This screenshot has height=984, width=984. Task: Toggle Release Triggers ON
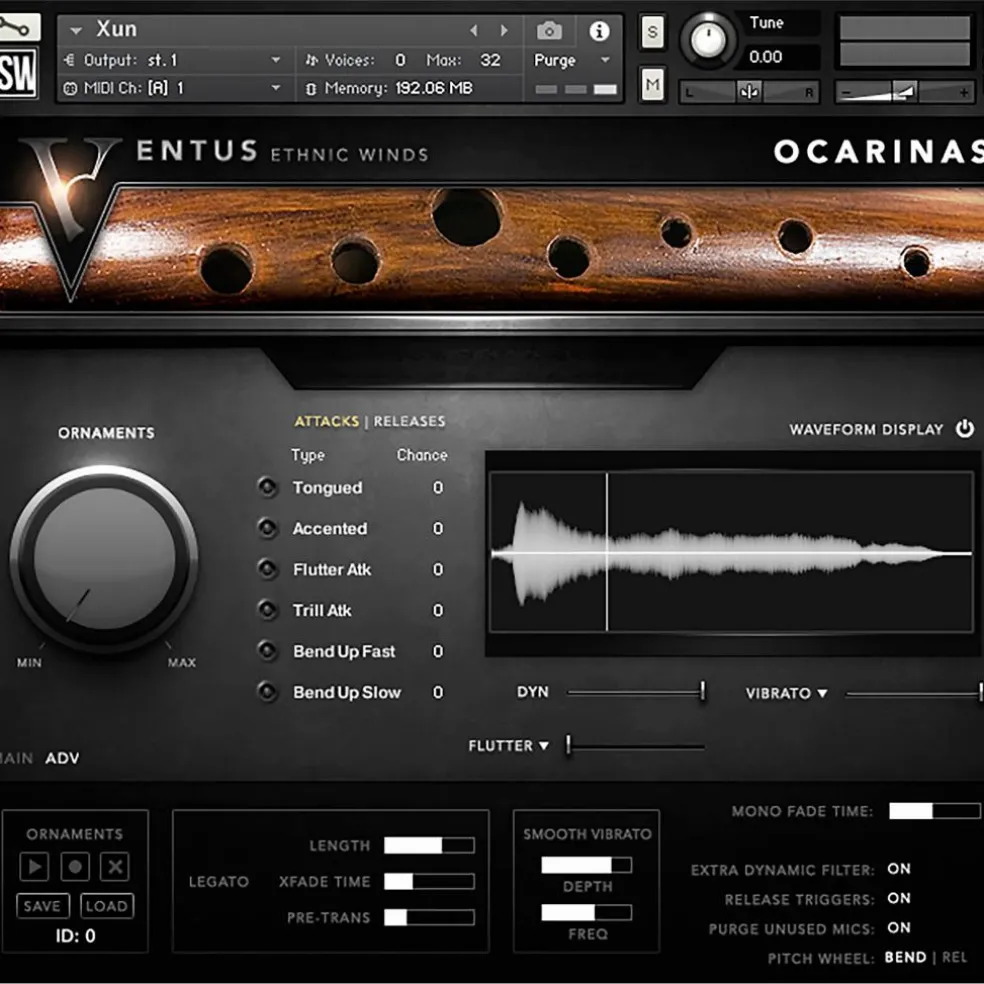(x=899, y=898)
